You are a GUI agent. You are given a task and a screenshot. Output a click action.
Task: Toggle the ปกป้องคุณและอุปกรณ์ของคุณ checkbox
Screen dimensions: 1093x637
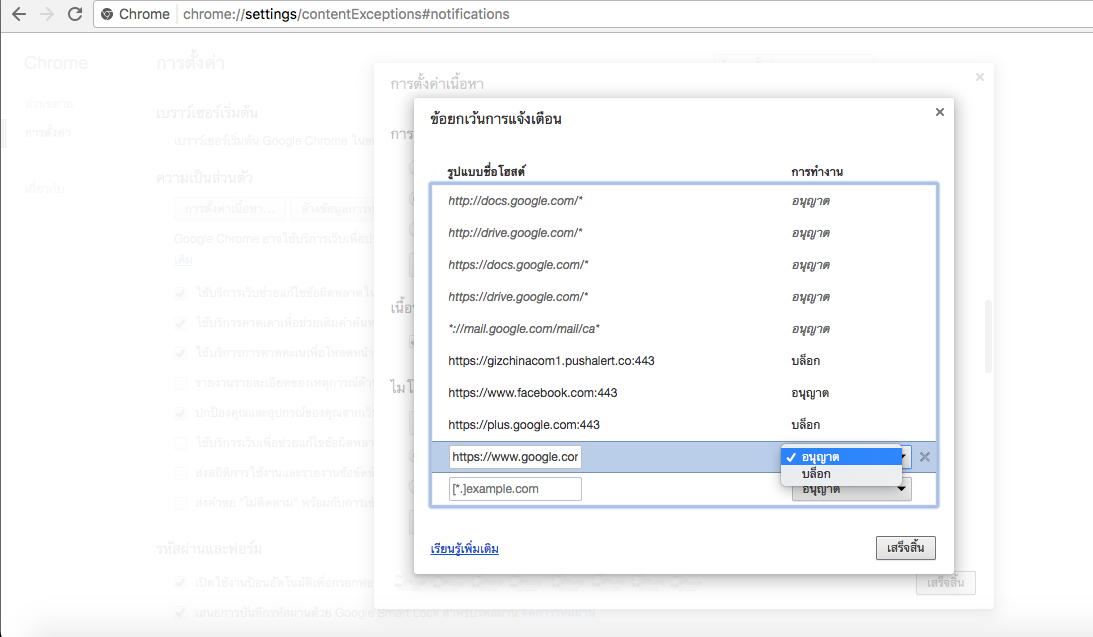(181, 413)
